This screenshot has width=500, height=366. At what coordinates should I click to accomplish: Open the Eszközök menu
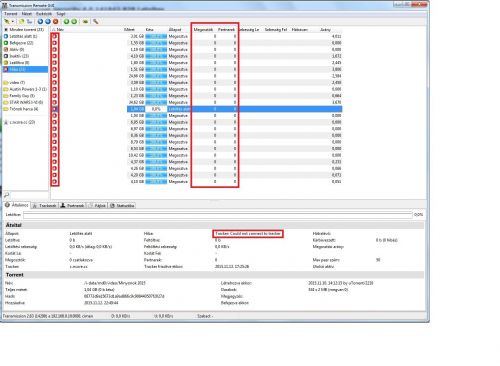(44, 14)
